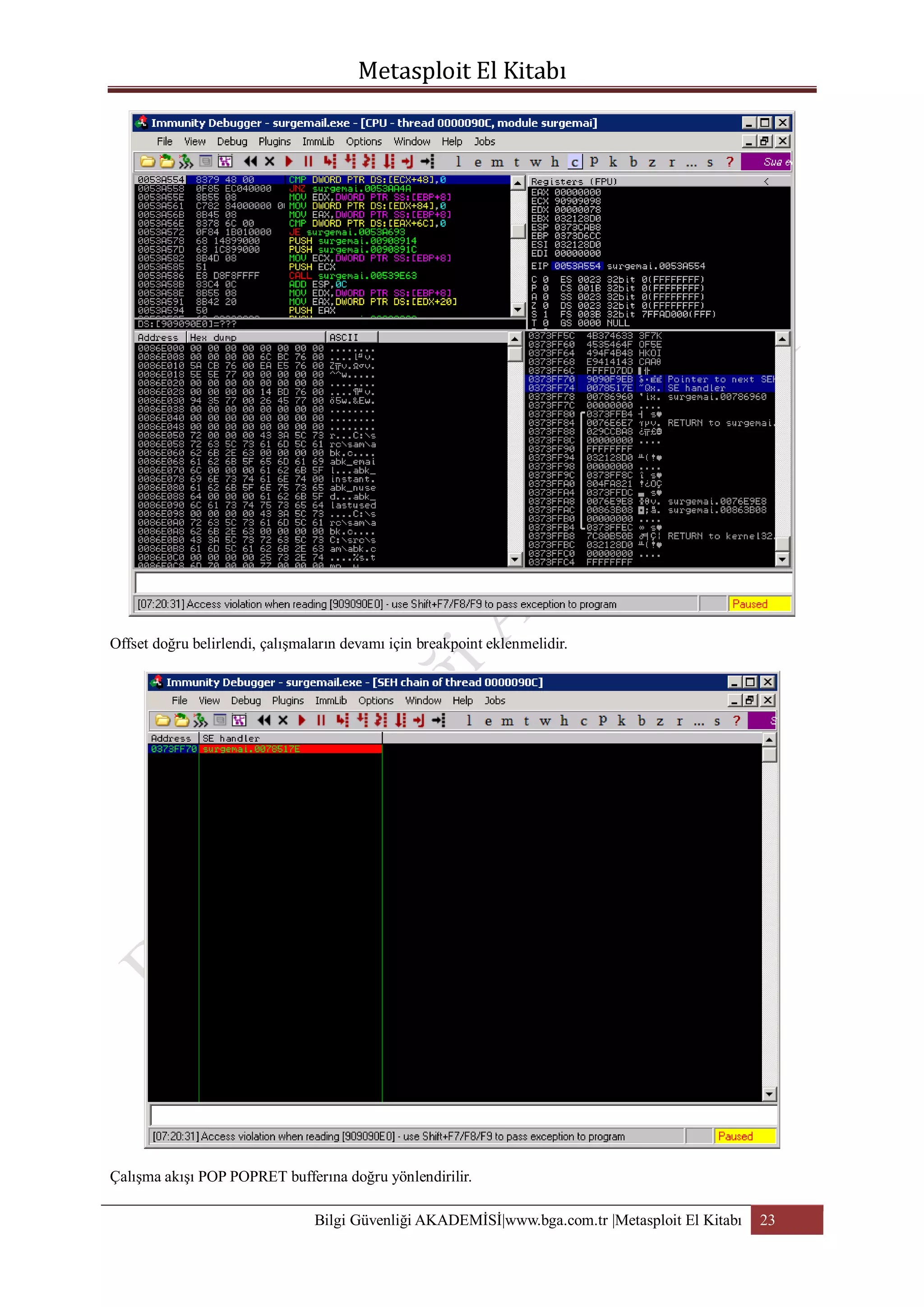The image size is (924, 1307).
Task: Show Call stack (k) in CPU window toolbar
Action: click(613, 162)
